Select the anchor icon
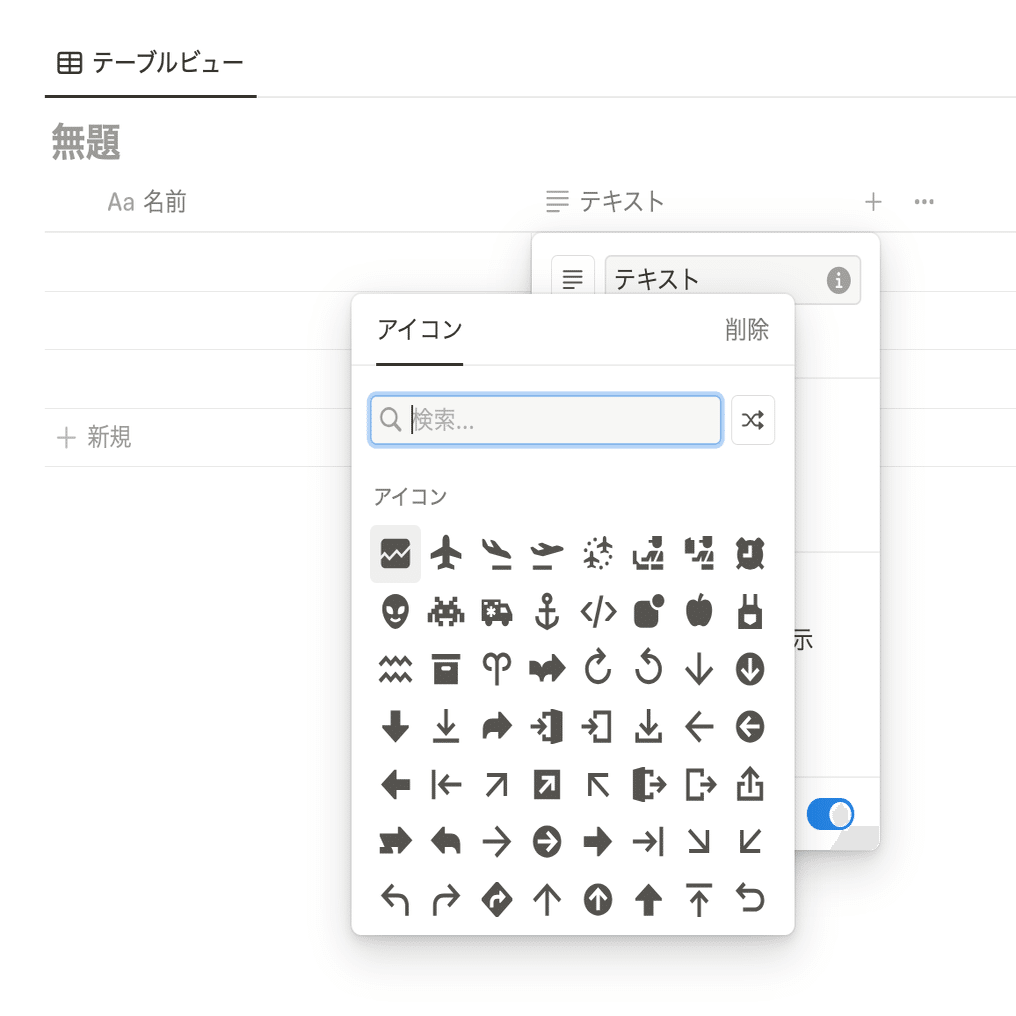 [547, 612]
